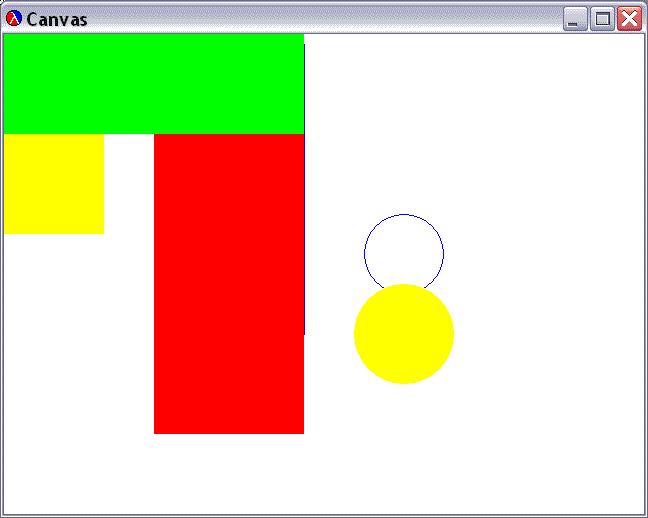
Task: Click the blank canvas area beneath the red rectangle
Action: tap(228, 474)
